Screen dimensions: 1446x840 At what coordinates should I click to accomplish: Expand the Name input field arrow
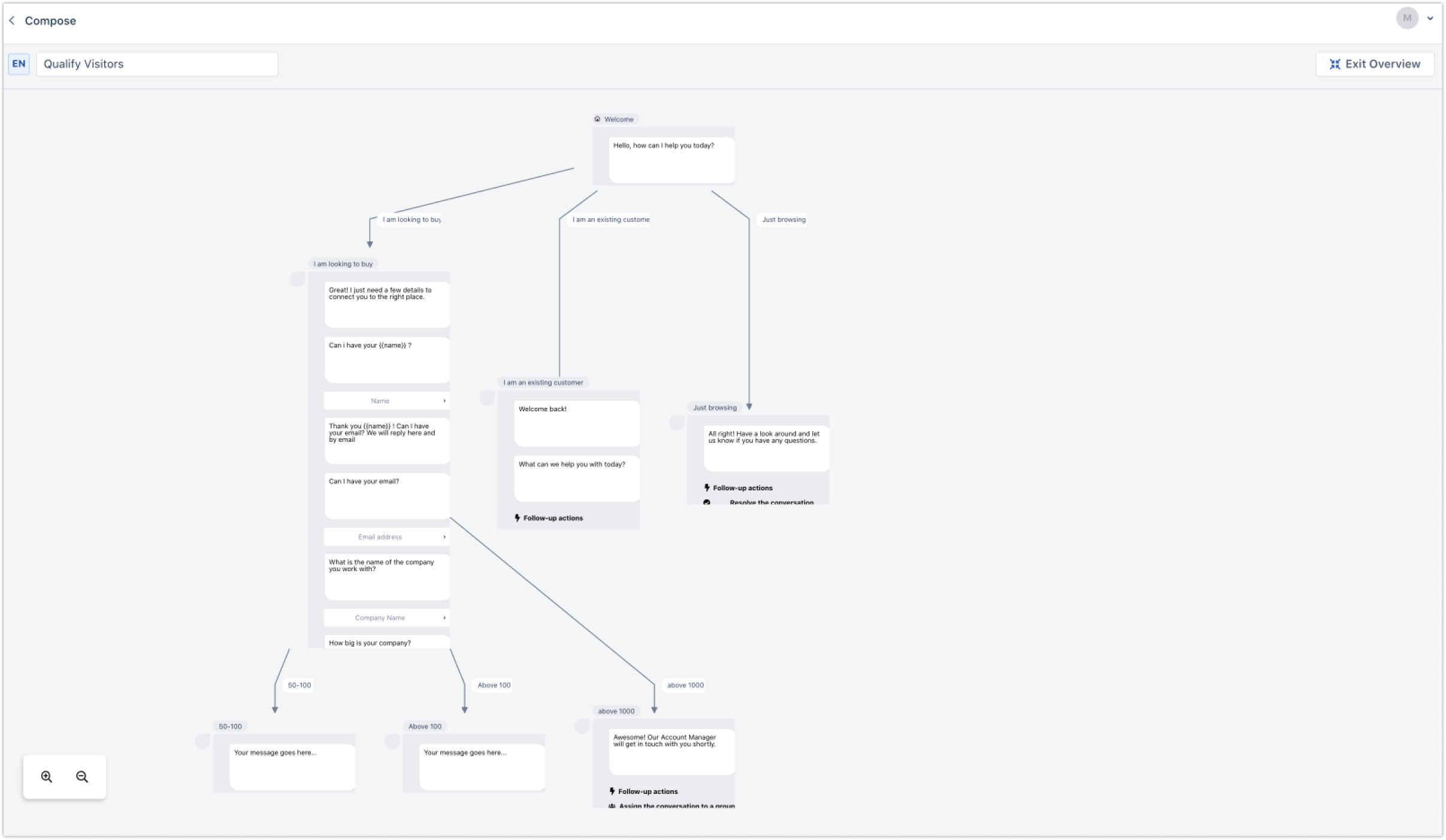pyautogui.click(x=444, y=401)
